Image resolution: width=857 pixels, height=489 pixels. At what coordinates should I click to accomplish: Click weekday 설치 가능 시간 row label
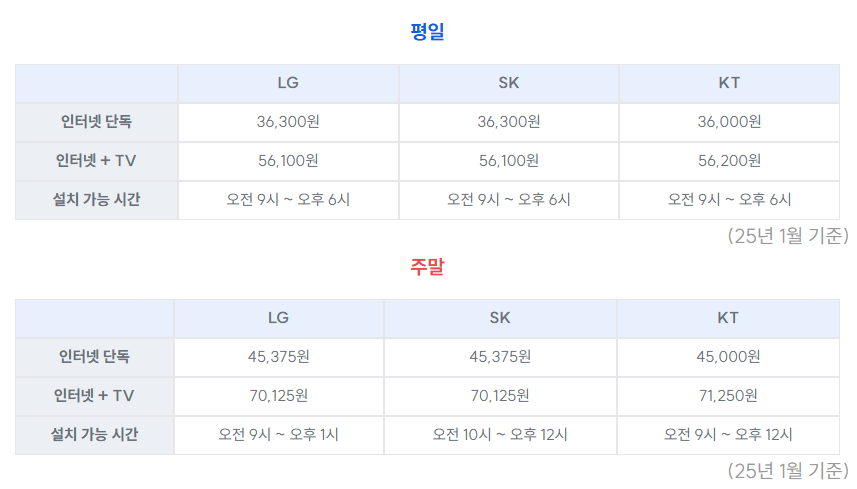tap(96, 199)
